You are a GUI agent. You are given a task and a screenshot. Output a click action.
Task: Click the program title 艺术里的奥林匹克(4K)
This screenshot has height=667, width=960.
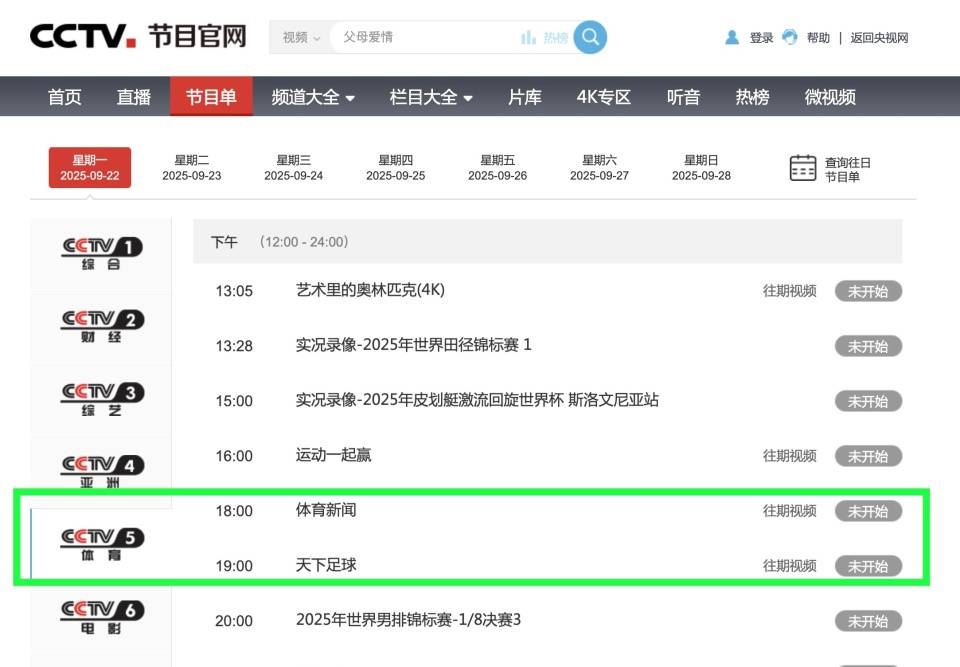(x=370, y=290)
